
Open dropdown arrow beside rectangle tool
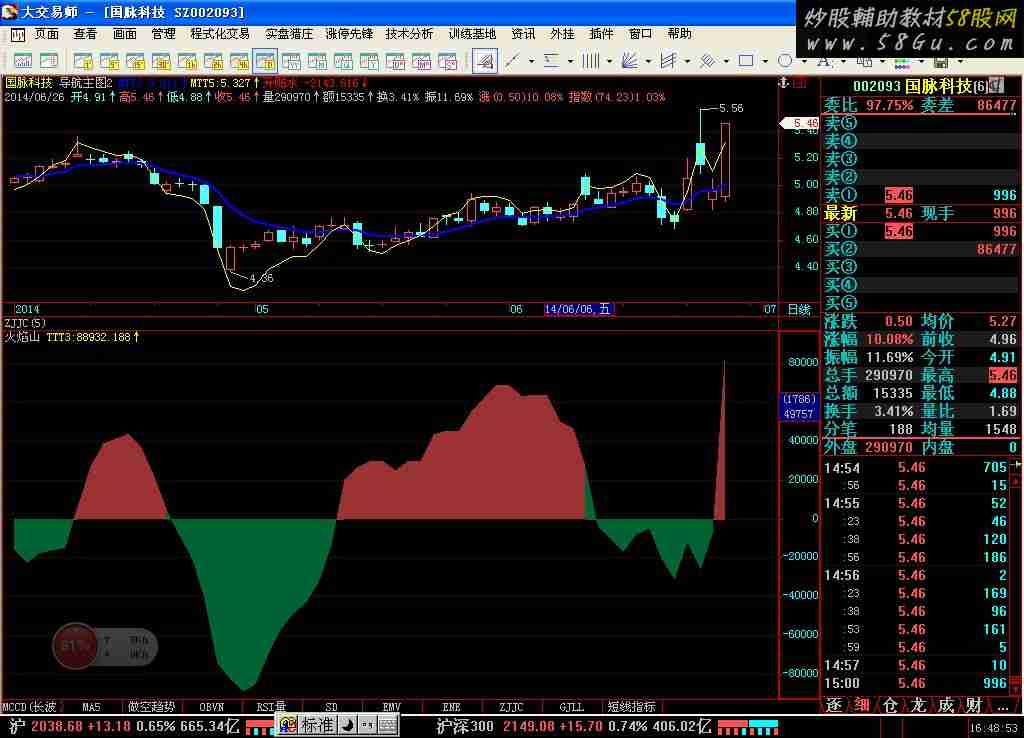tap(765, 61)
